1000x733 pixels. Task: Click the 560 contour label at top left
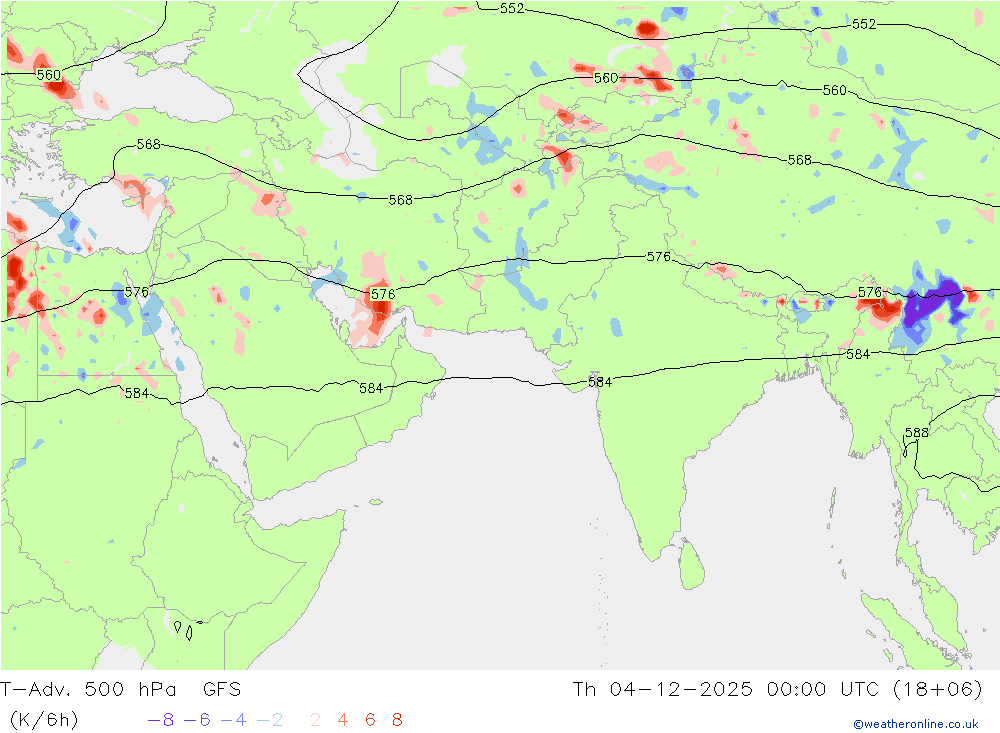coord(48,75)
